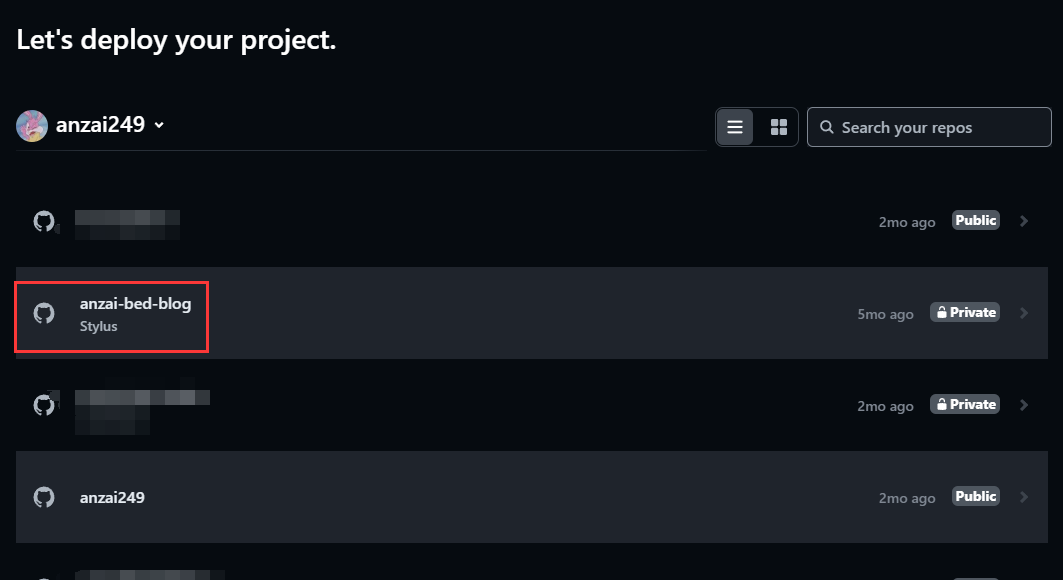Click chevron on third repo row

point(1023,405)
